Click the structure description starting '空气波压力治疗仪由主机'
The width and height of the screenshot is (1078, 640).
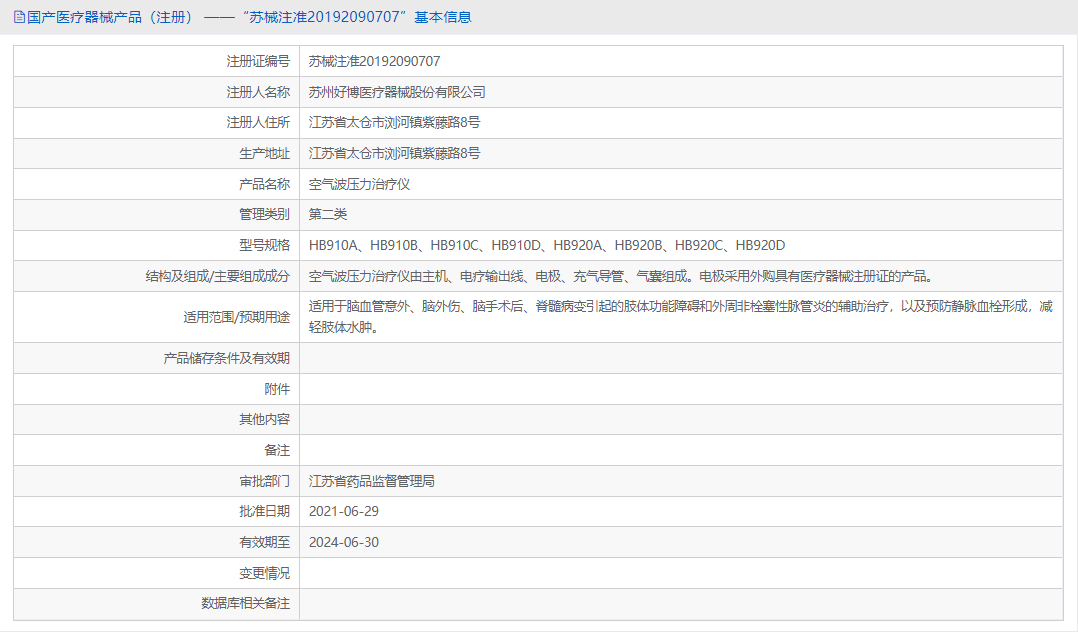click(x=621, y=276)
